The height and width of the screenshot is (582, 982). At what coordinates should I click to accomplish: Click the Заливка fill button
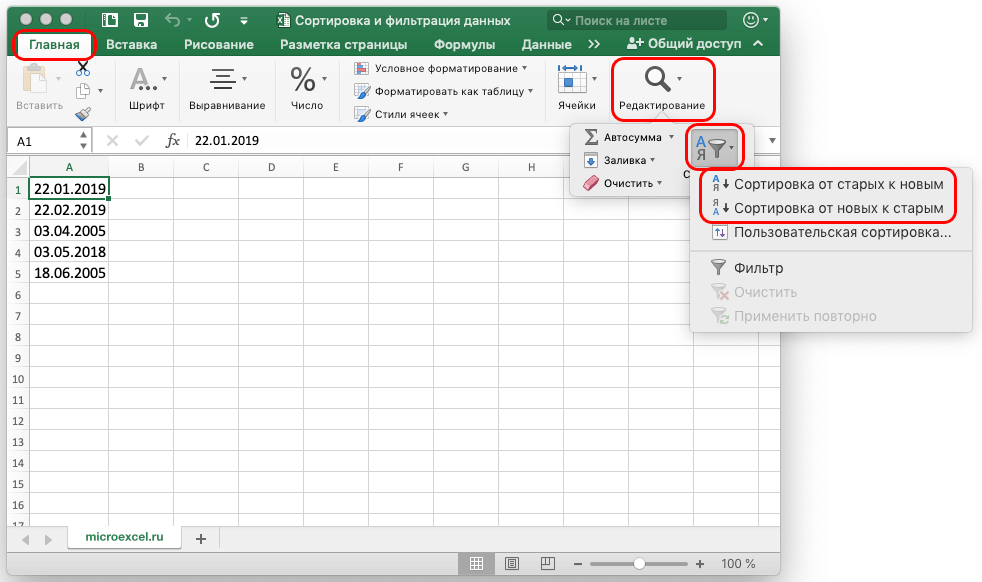point(619,160)
